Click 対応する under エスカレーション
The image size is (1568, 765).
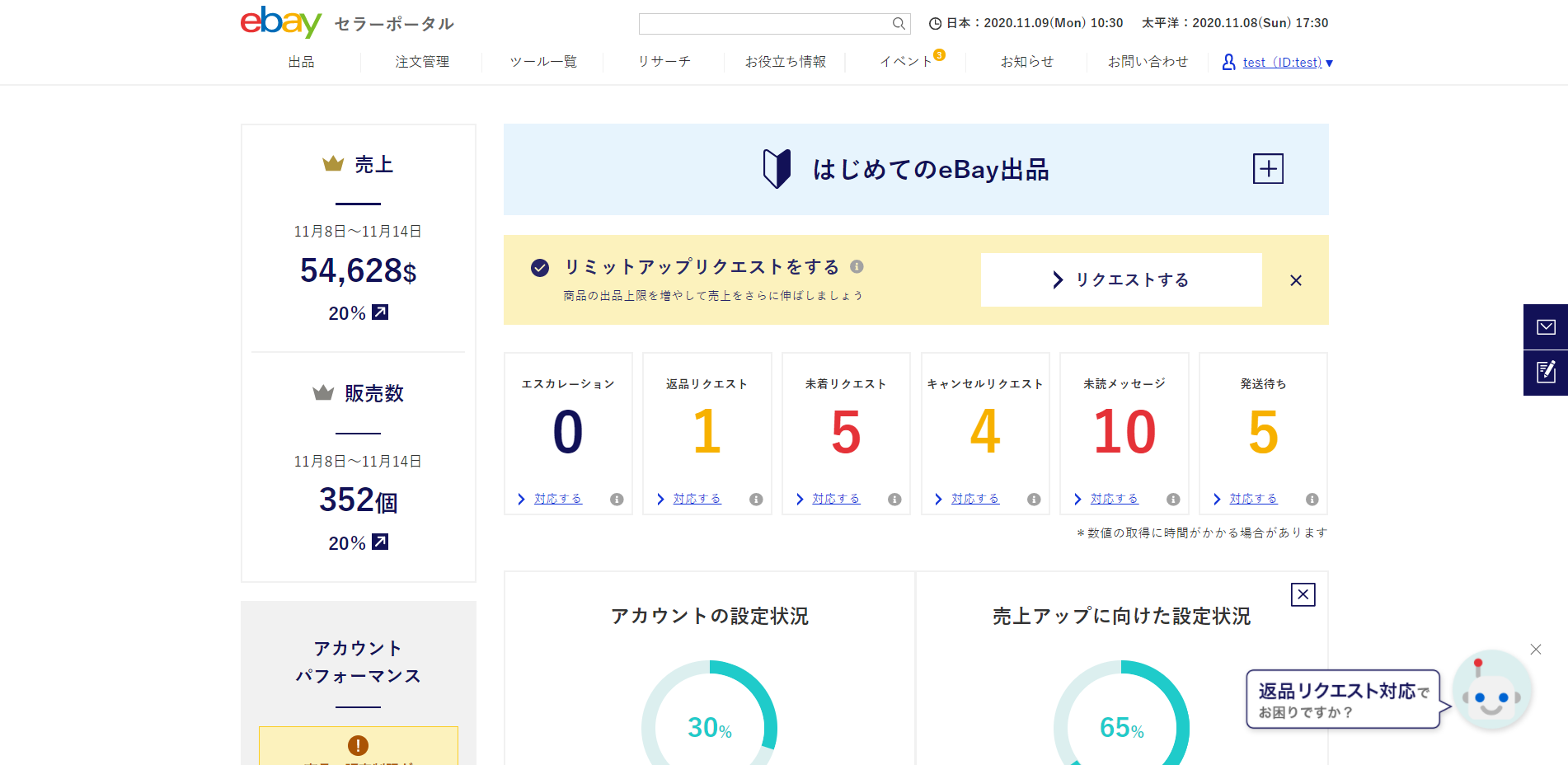coord(557,499)
